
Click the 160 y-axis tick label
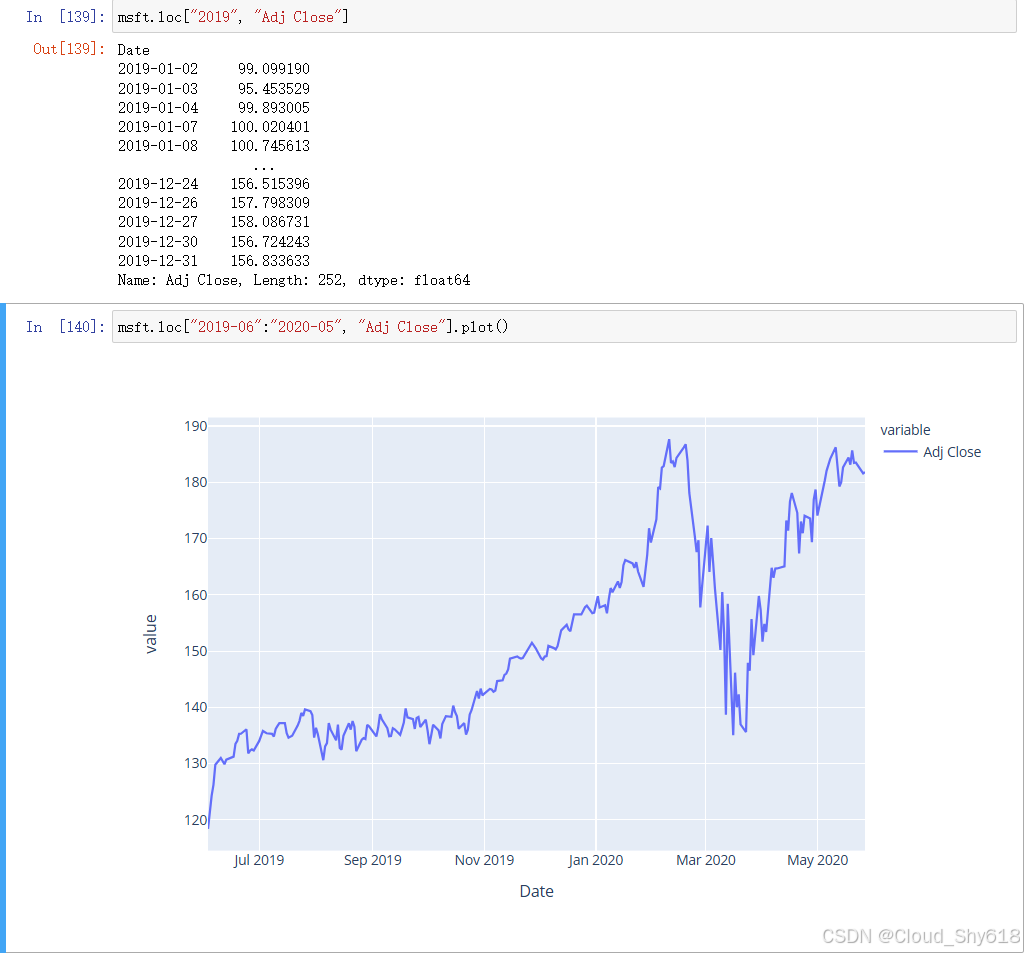click(195, 595)
